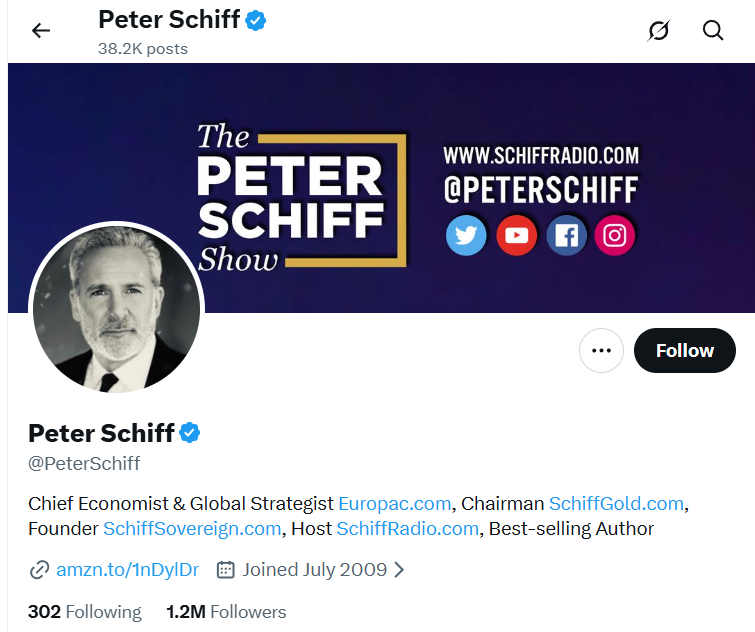Click the Instagram icon in banner
Image resolution: width=755 pixels, height=632 pixels.
tap(615, 236)
